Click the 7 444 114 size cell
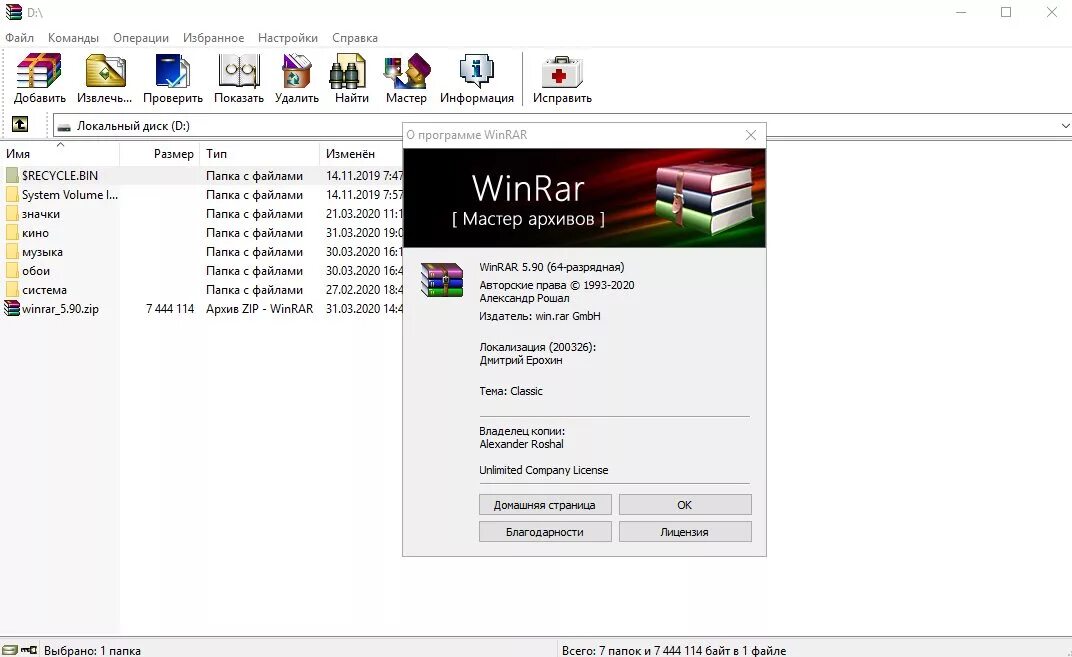This screenshot has height=657, width=1072. point(170,309)
